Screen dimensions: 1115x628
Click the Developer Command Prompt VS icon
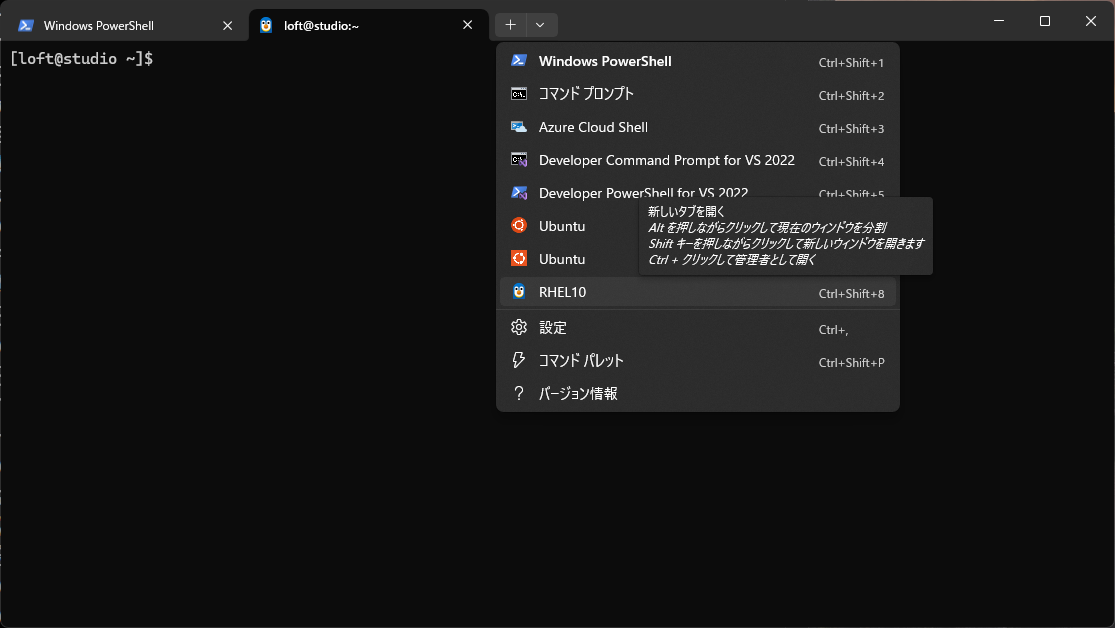pyautogui.click(x=519, y=160)
